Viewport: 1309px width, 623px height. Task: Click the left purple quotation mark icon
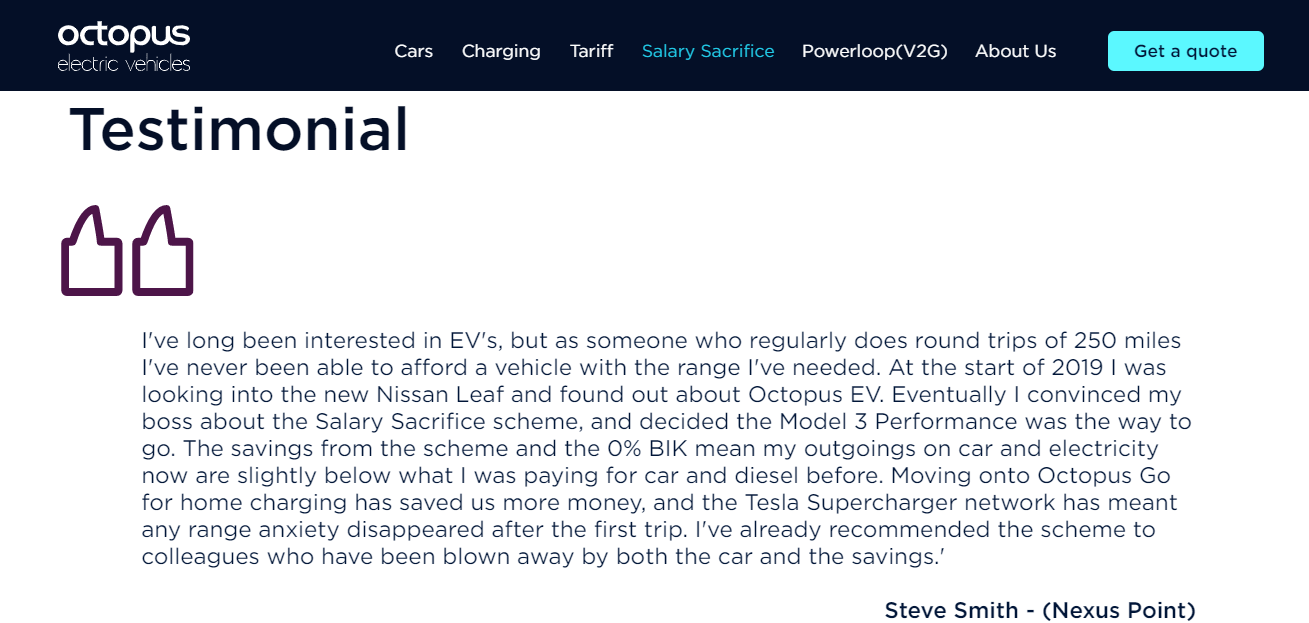coord(92,251)
